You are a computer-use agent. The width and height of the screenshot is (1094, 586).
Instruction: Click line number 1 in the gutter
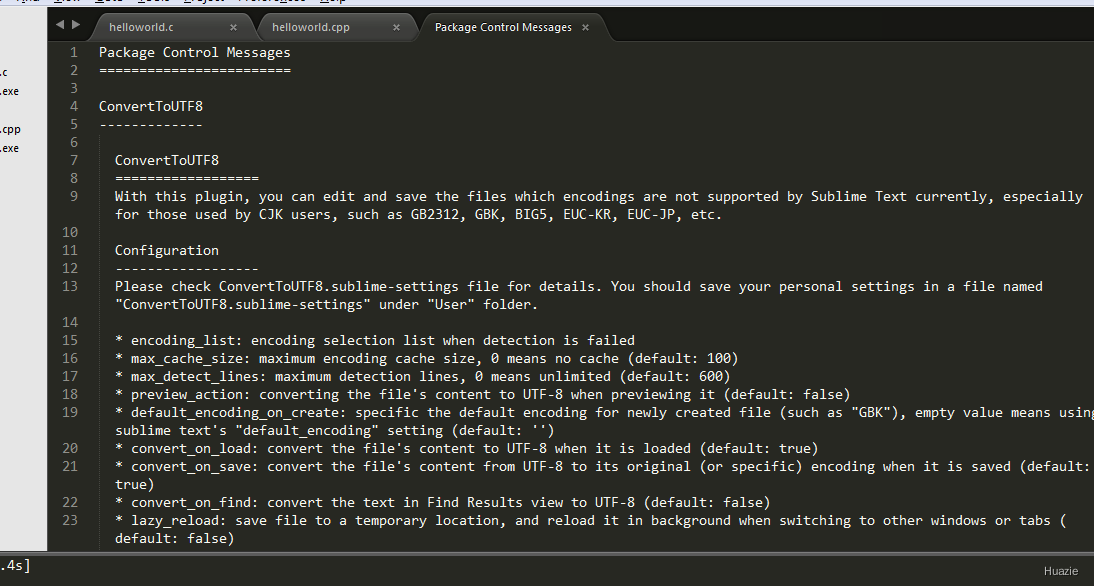[73, 52]
